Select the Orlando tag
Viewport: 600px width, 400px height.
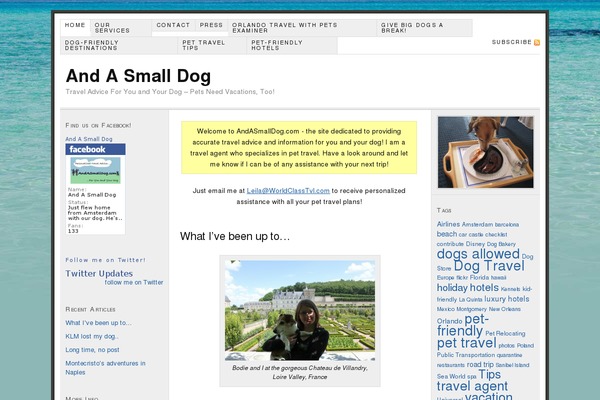pyautogui.click(x=449, y=321)
